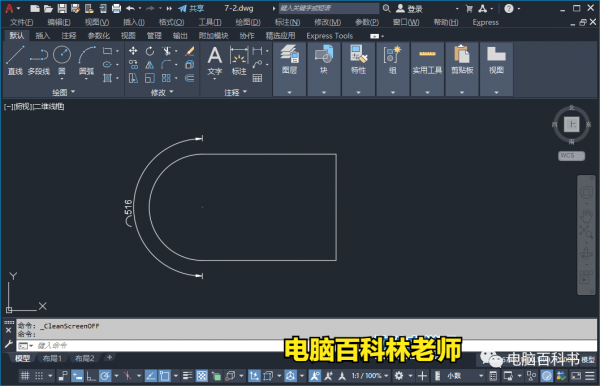Open the 视图 panel button in ribbon
This screenshot has width=600, height=386.
[496, 69]
